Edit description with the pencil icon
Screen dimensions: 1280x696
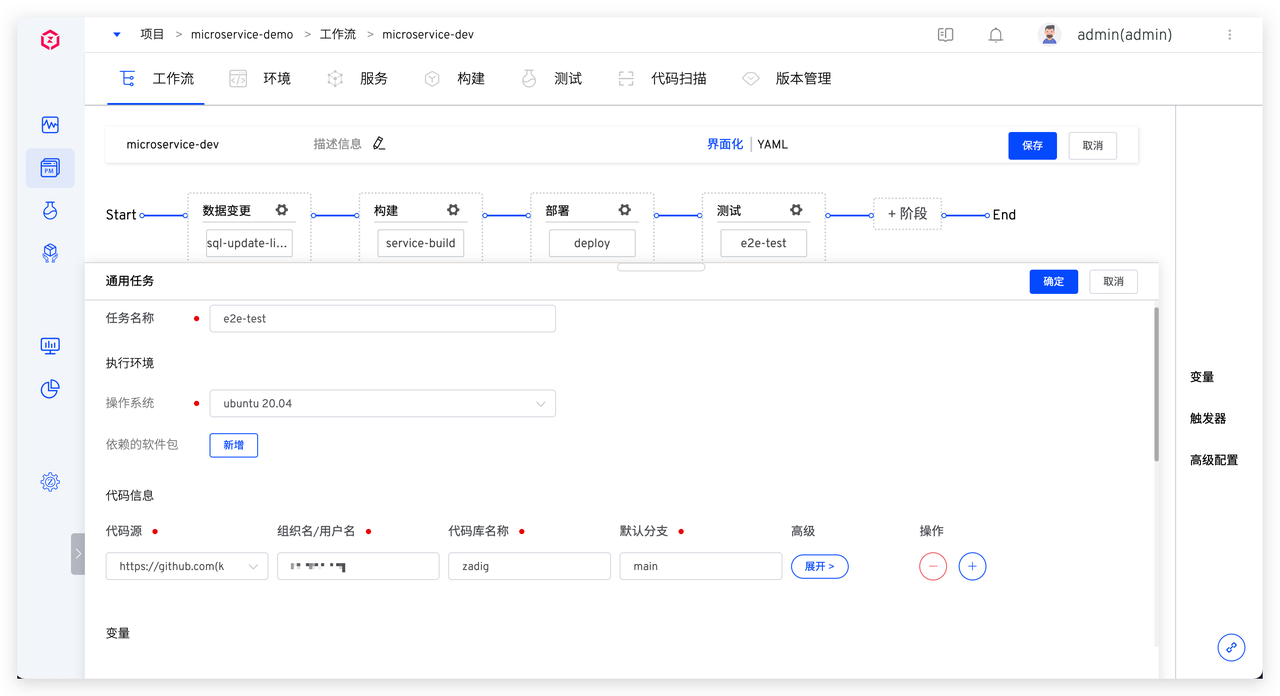(379, 144)
